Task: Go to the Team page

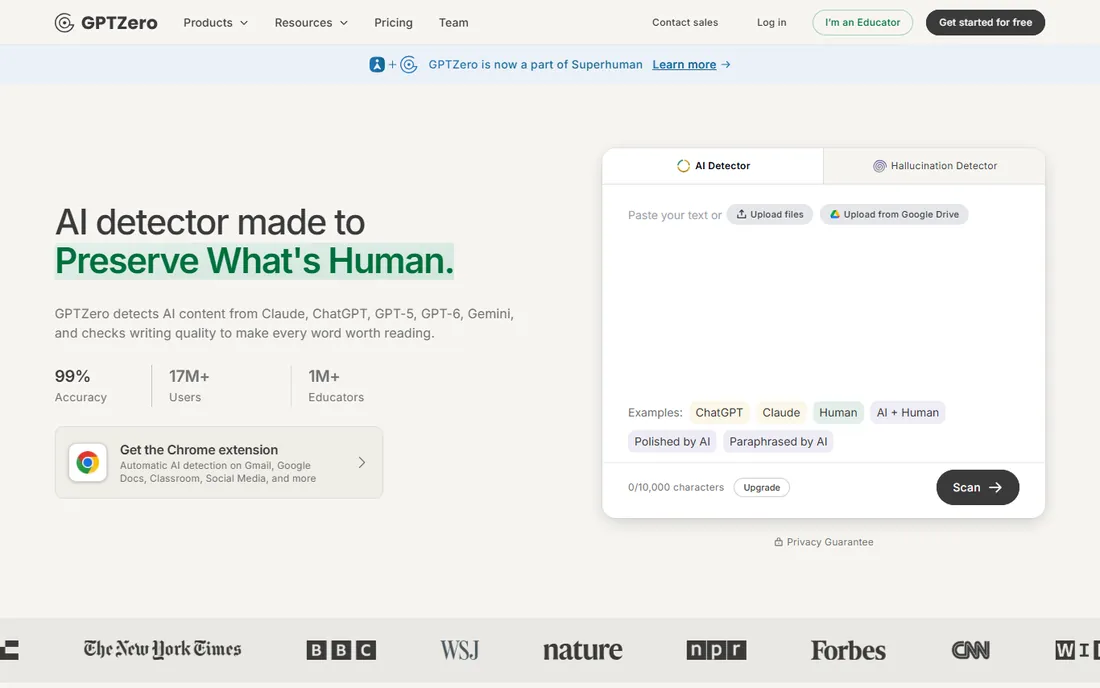Action: click(x=454, y=22)
